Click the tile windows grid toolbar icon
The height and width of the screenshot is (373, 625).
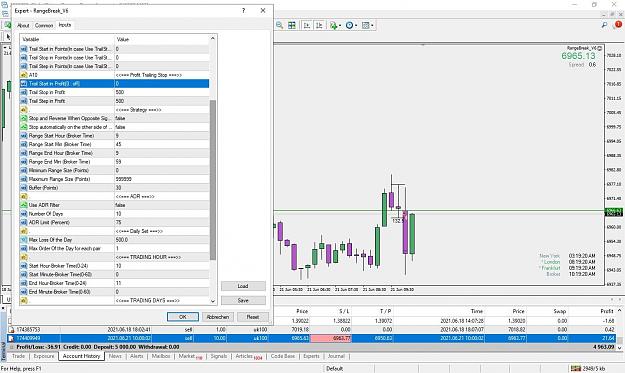(292, 25)
